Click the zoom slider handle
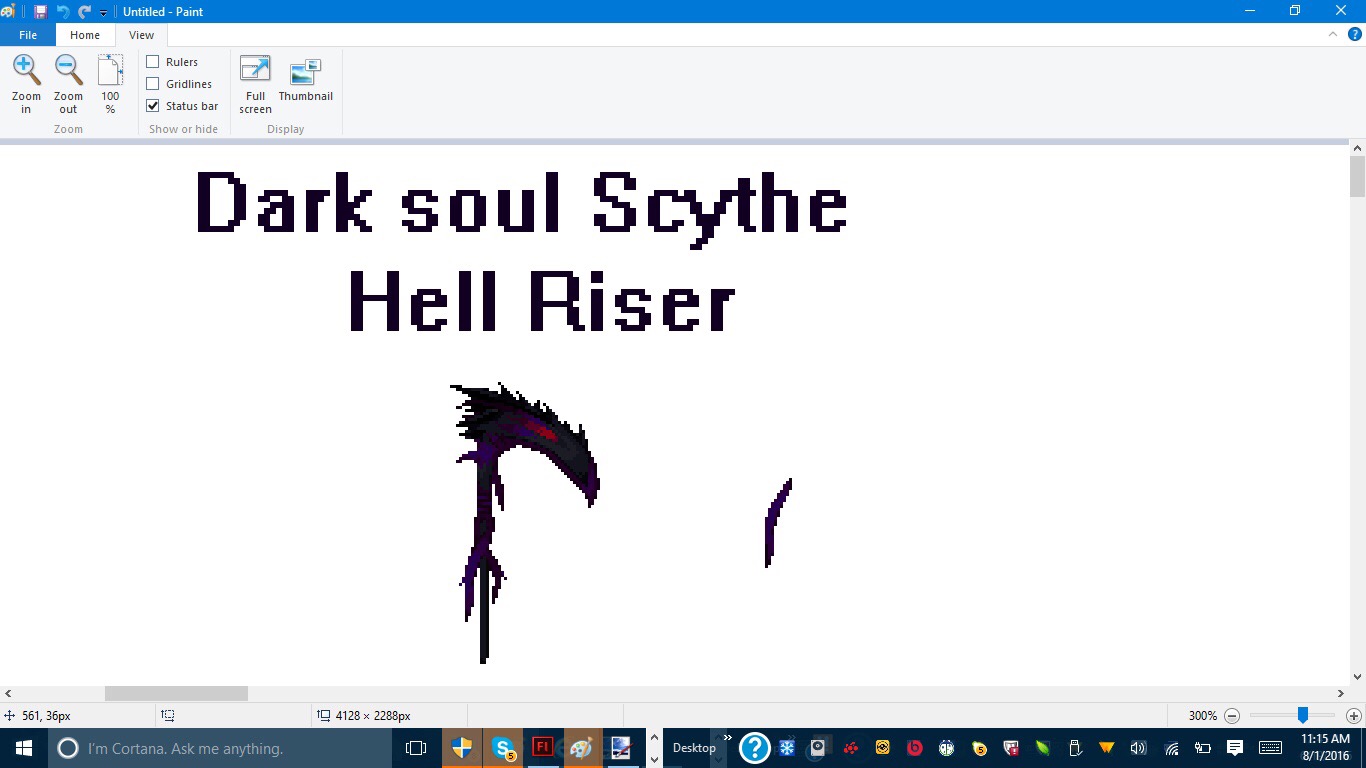The image size is (1366, 768). click(x=1303, y=716)
